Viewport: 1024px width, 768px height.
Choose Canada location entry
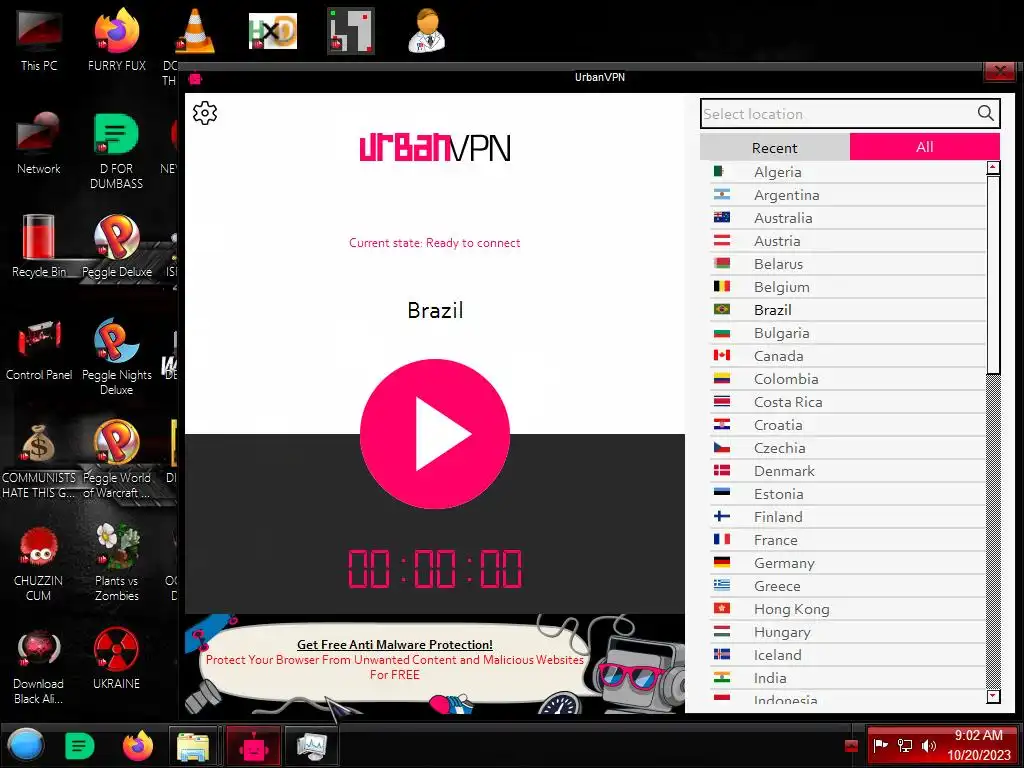click(x=848, y=356)
